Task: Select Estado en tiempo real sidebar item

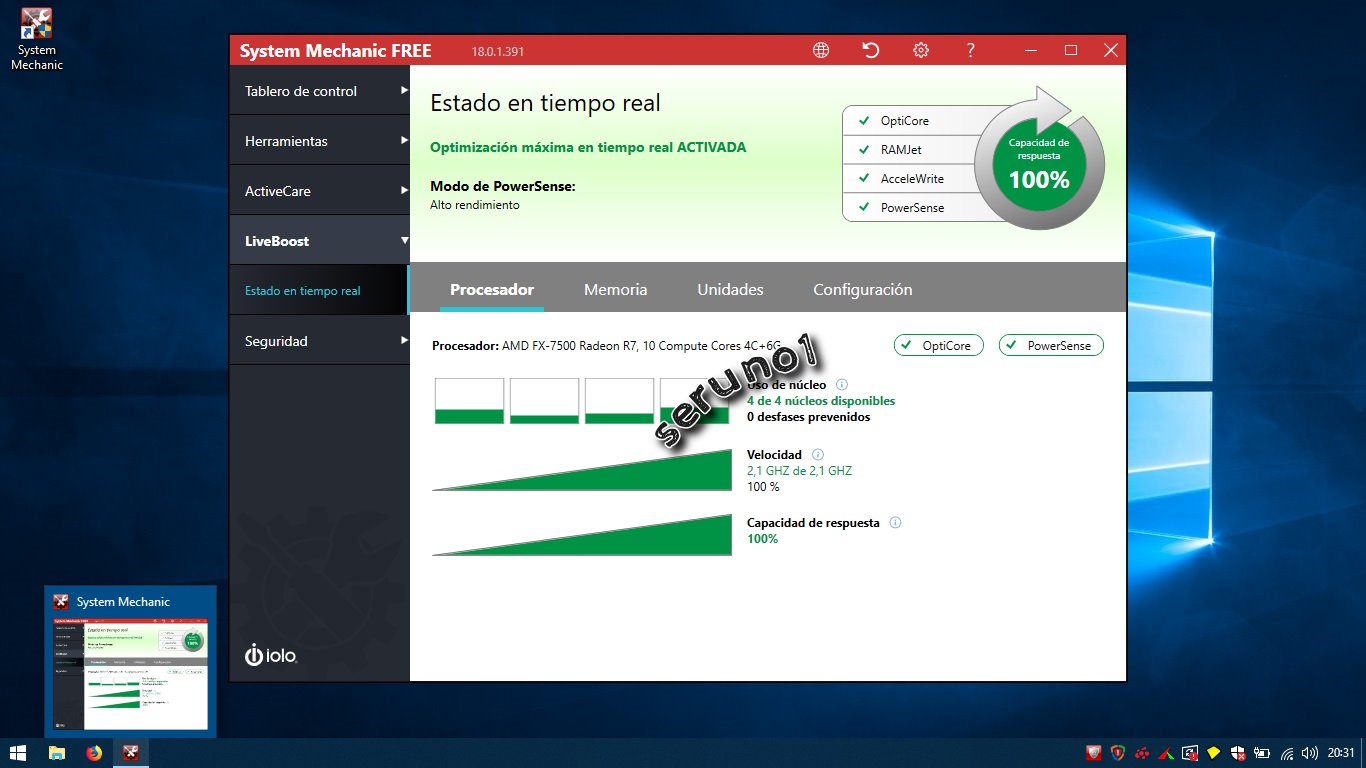Action: [x=320, y=291]
